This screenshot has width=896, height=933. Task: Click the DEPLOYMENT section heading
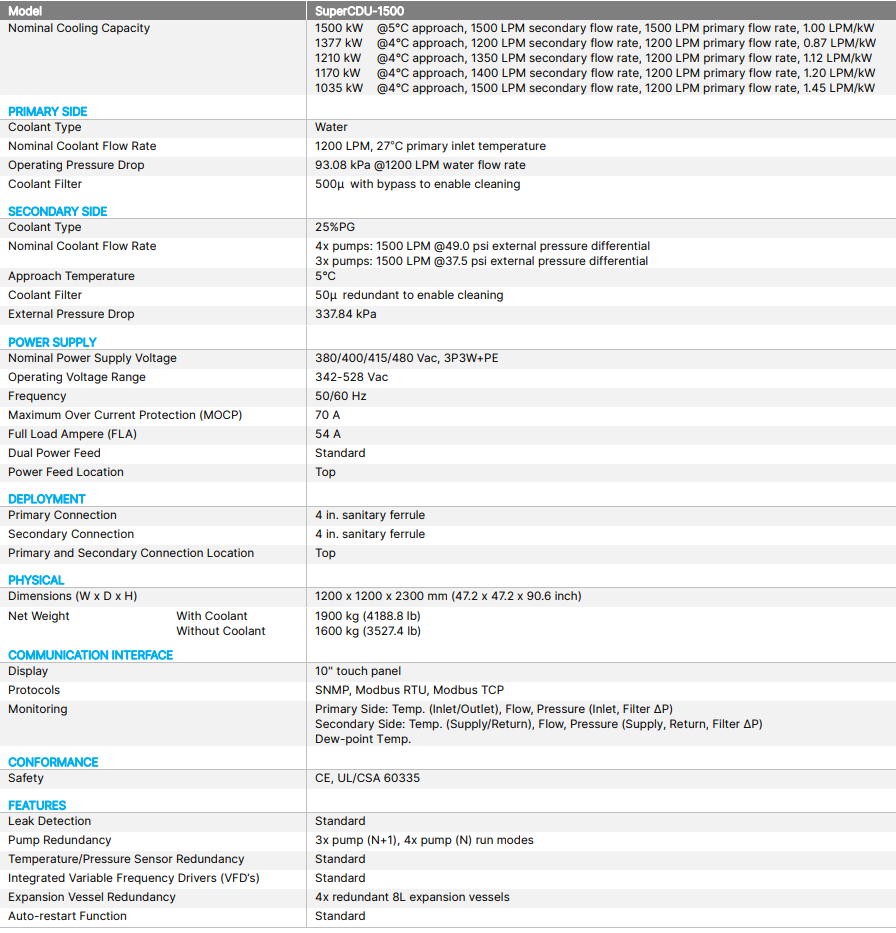[x=47, y=498]
